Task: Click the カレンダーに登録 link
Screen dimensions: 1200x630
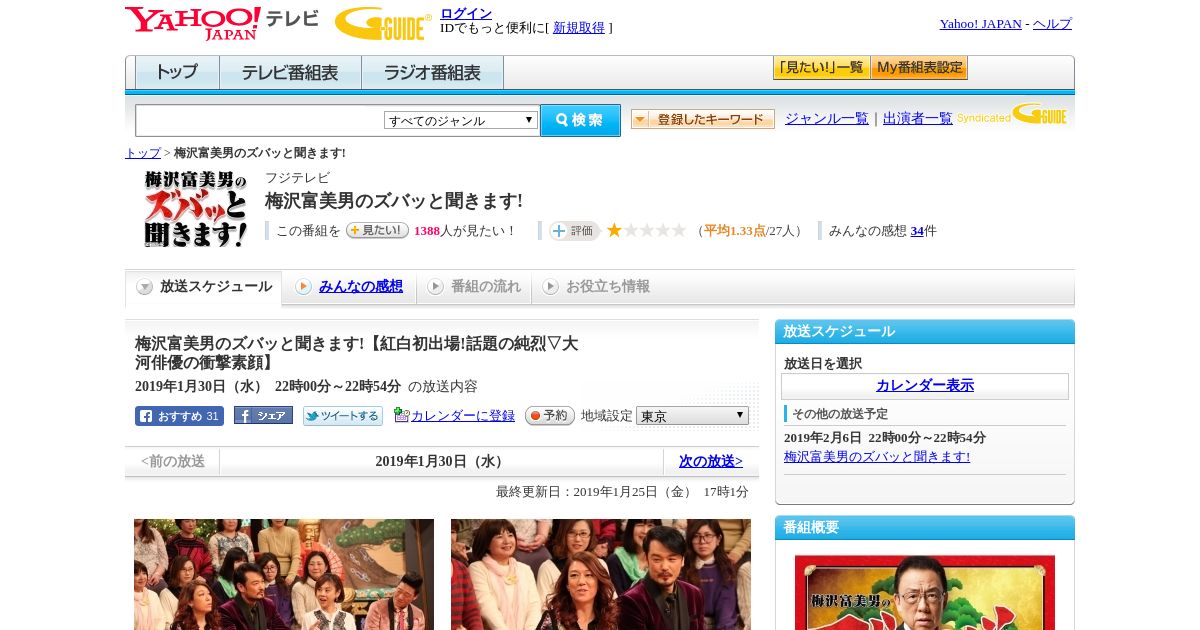Action: tap(463, 416)
